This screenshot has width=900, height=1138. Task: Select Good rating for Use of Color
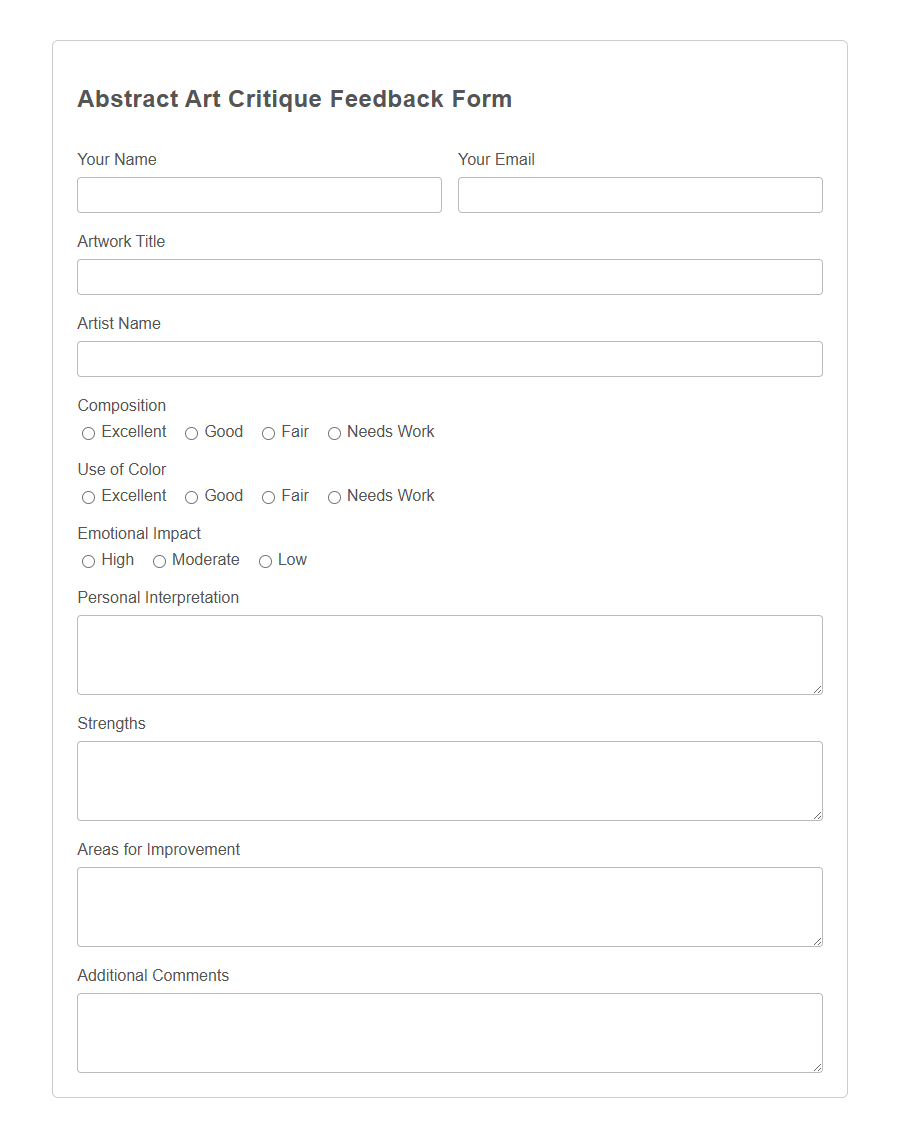(x=191, y=497)
